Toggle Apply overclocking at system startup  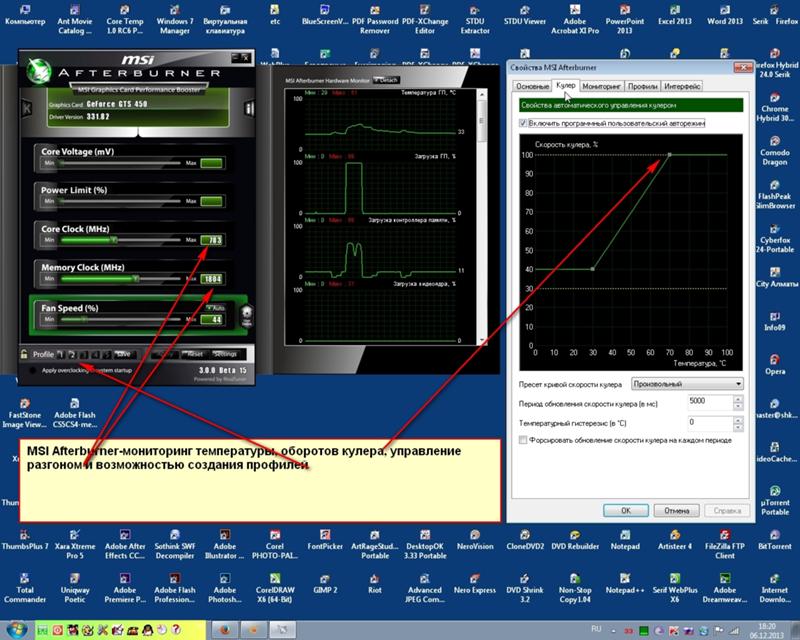coord(33,371)
